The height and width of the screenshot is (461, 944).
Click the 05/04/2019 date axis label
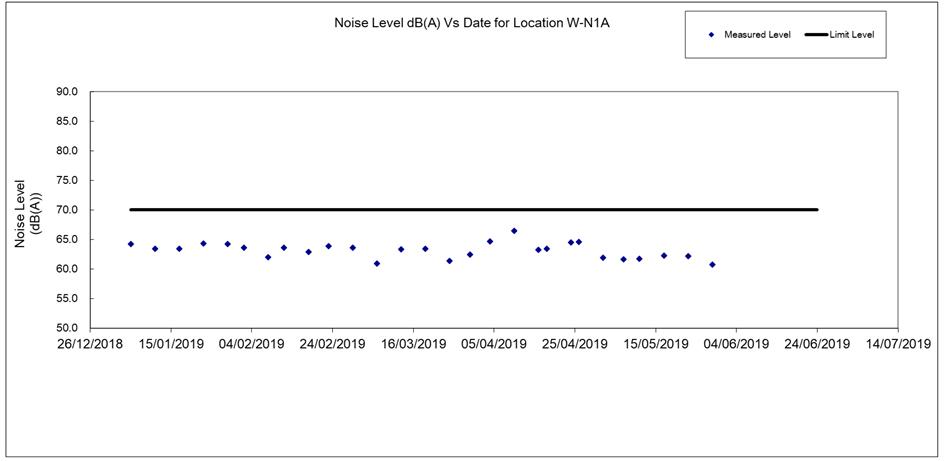pos(494,344)
